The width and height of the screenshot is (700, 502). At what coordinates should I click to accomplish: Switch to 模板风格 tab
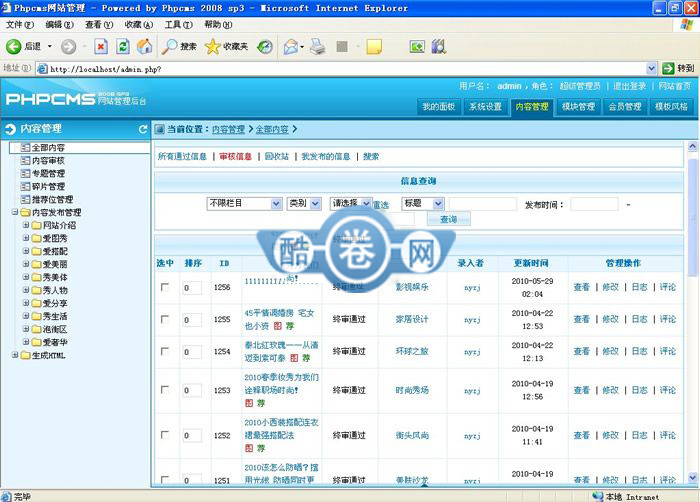point(671,107)
